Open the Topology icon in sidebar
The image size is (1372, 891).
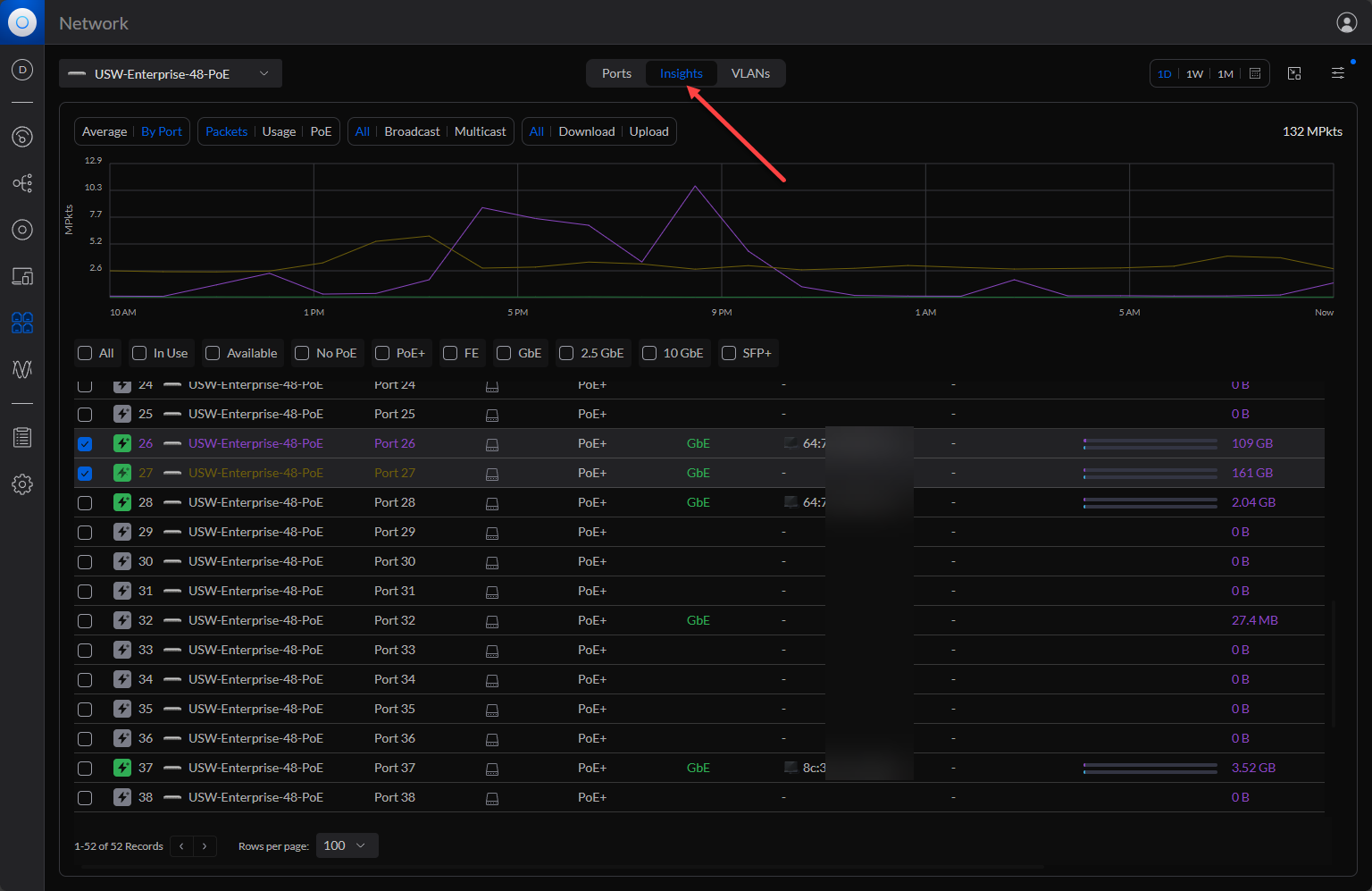pos(22,183)
